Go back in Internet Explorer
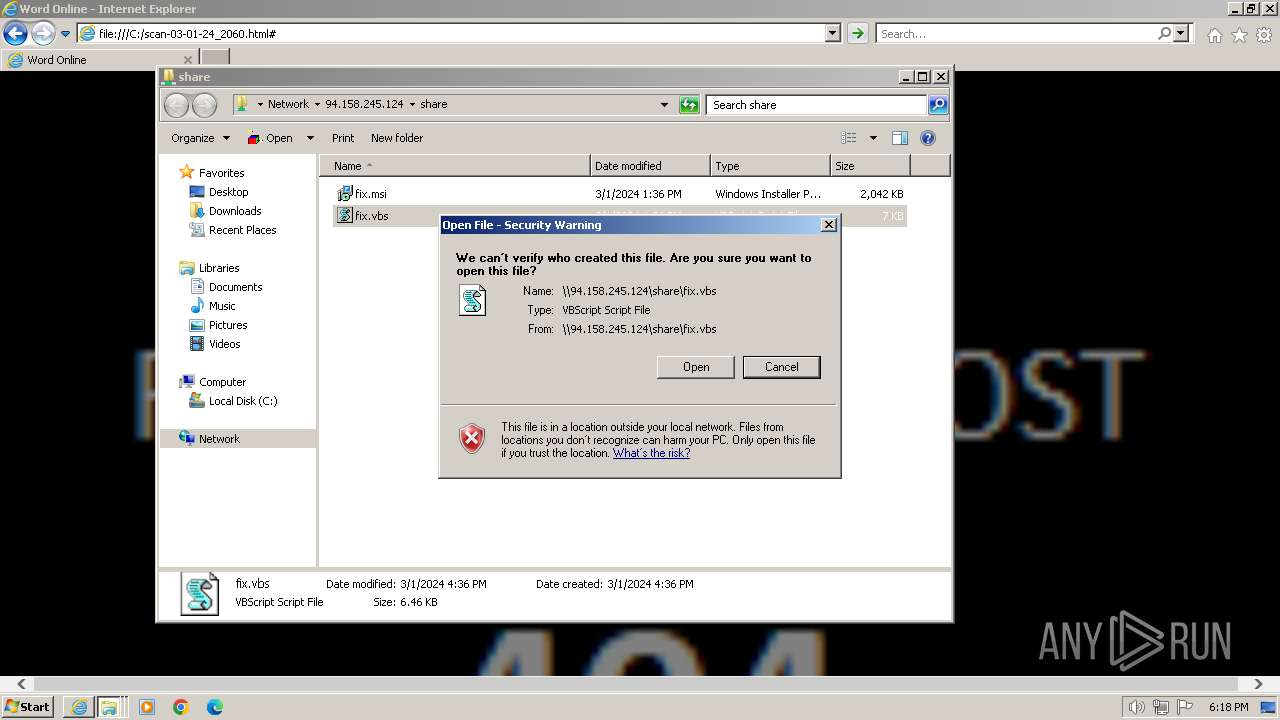 (15, 34)
